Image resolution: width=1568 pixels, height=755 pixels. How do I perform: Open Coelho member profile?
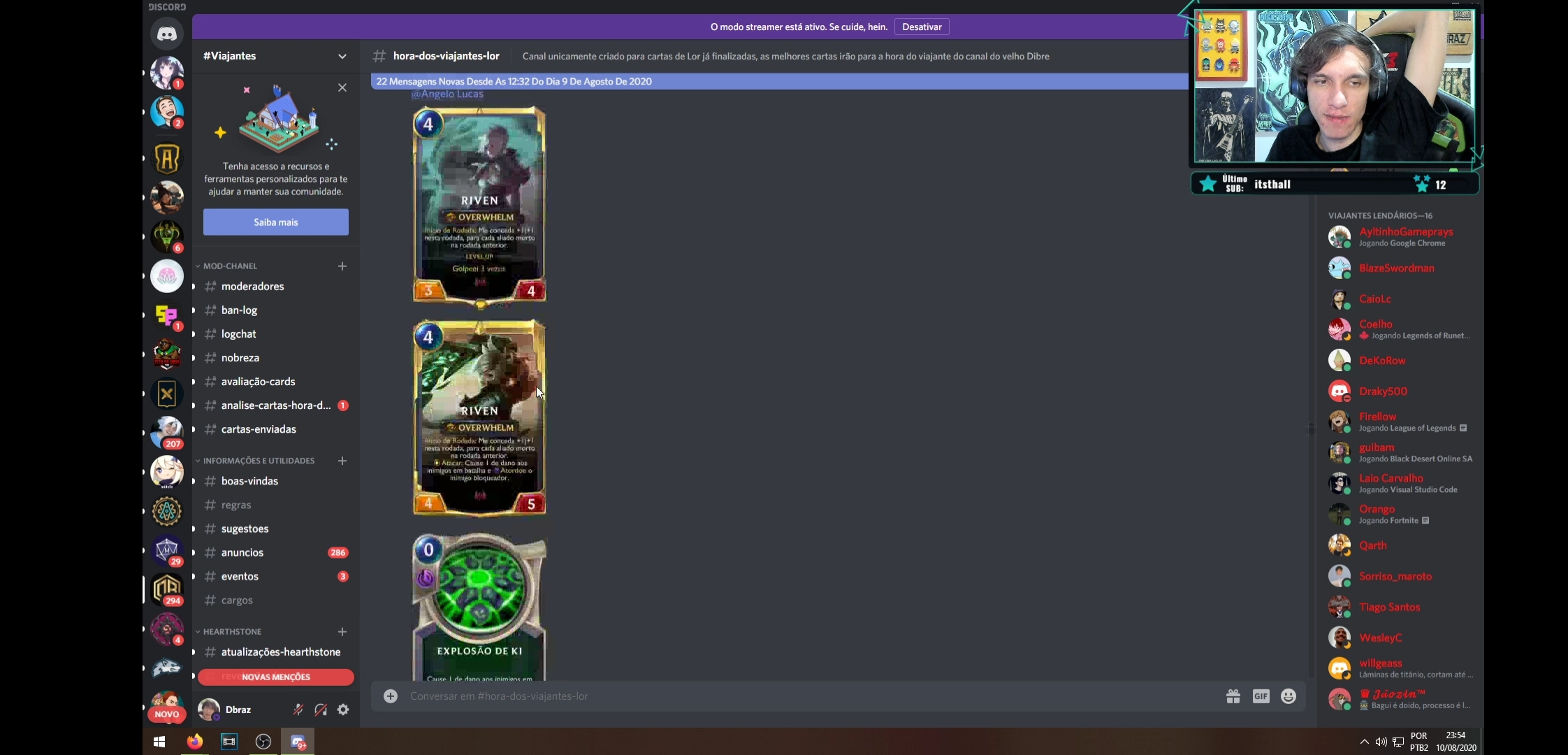[x=1402, y=329]
